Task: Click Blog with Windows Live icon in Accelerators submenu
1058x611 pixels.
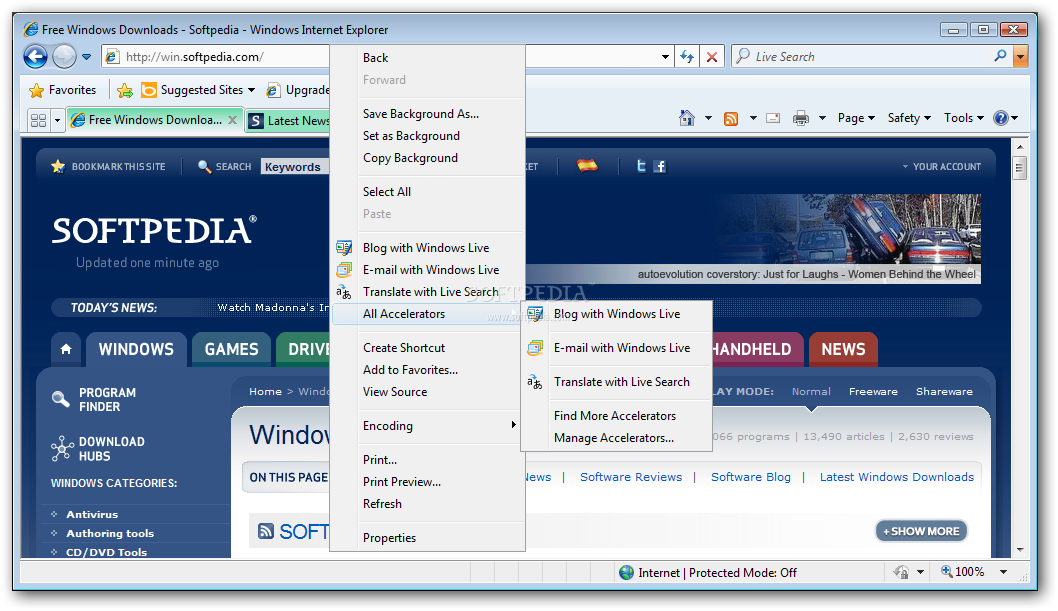Action: [535, 314]
